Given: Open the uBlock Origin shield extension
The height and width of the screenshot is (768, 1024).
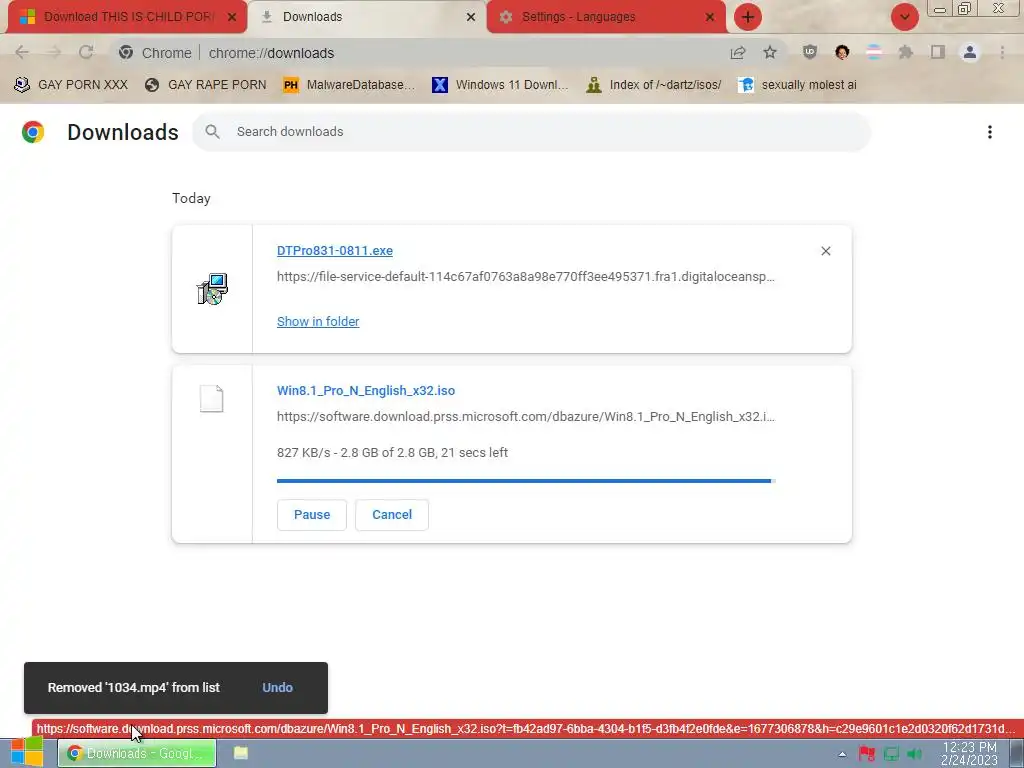Looking at the screenshot, I should pyautogui.click(x=810, y=52).
